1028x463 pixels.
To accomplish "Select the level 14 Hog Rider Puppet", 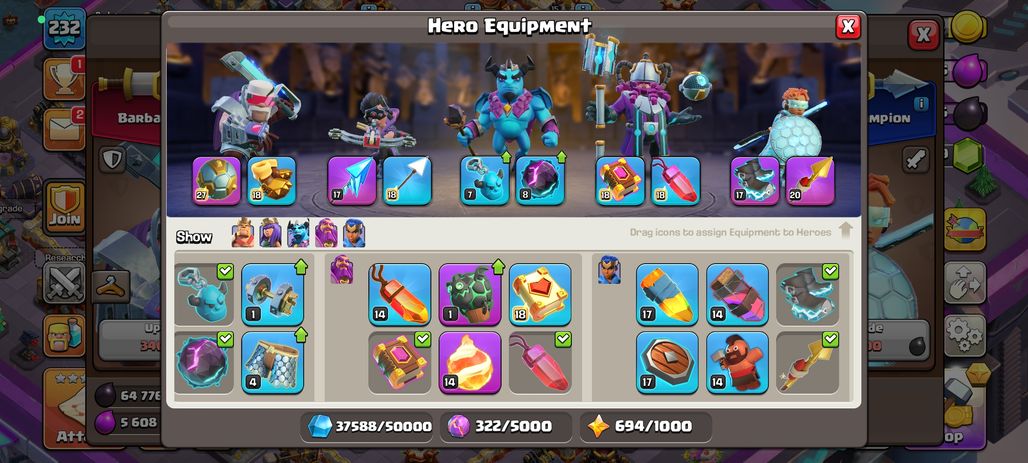I will (x=737, y=363).
